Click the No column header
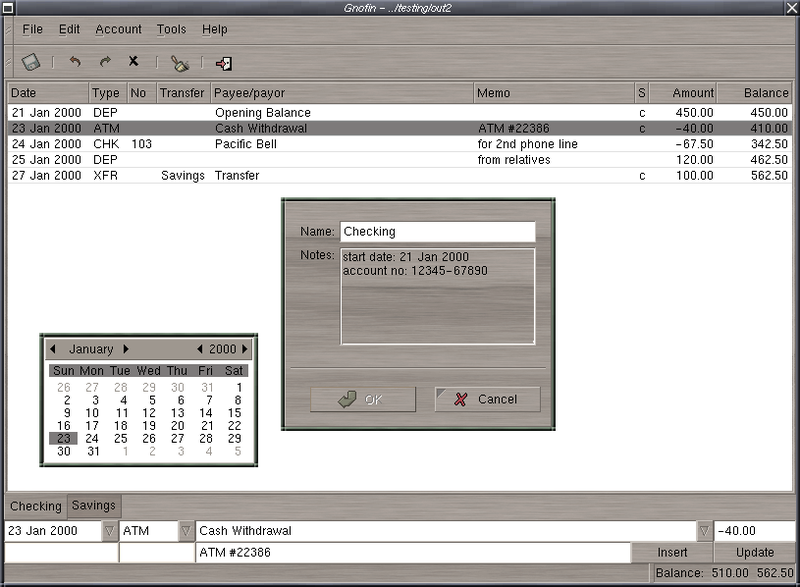 (142, 93)
